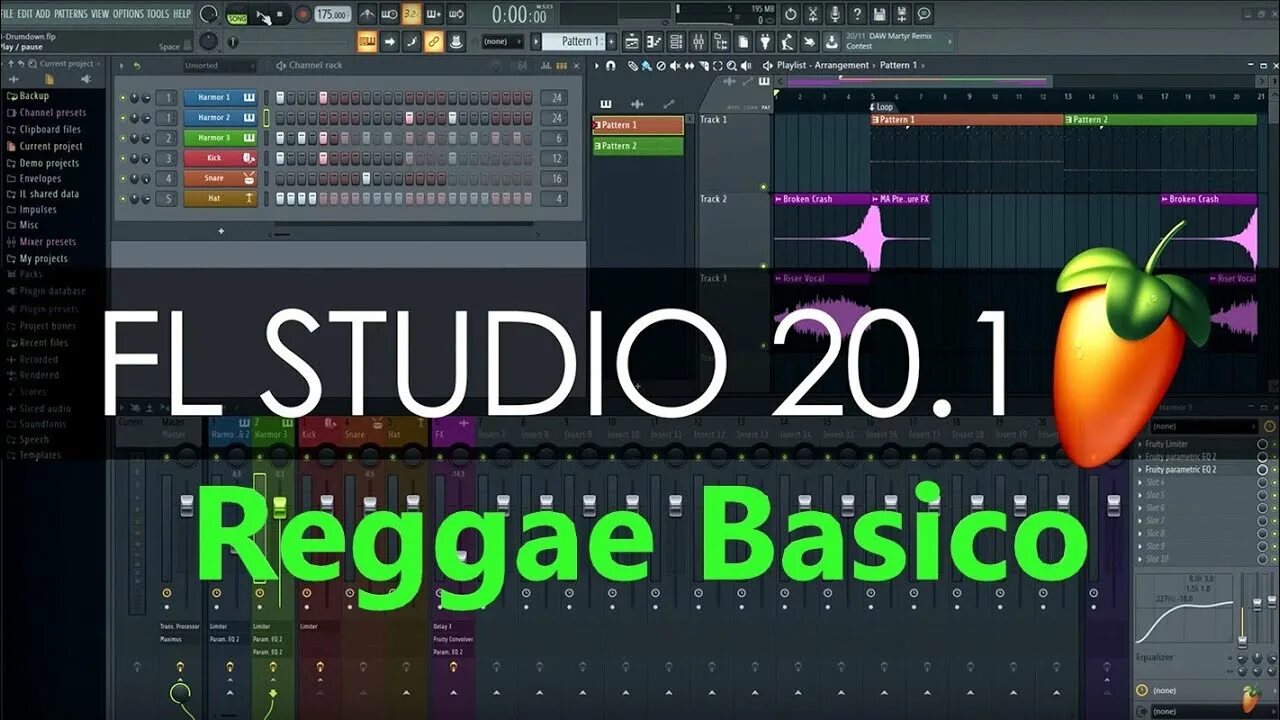Click the main volume knob left of SONG
Screen dimensions: 1280x720
tap(208, 14)
